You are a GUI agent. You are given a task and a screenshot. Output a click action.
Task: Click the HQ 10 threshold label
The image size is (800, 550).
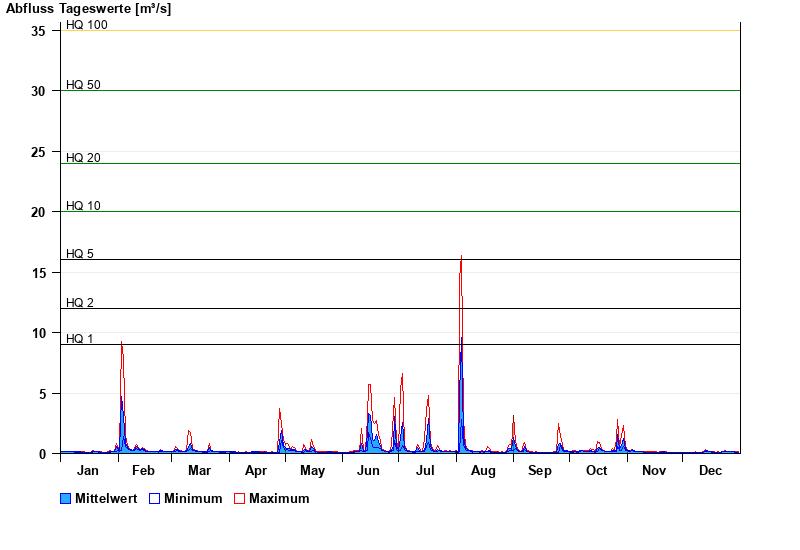pyautogui.click(x=83, y=206)
